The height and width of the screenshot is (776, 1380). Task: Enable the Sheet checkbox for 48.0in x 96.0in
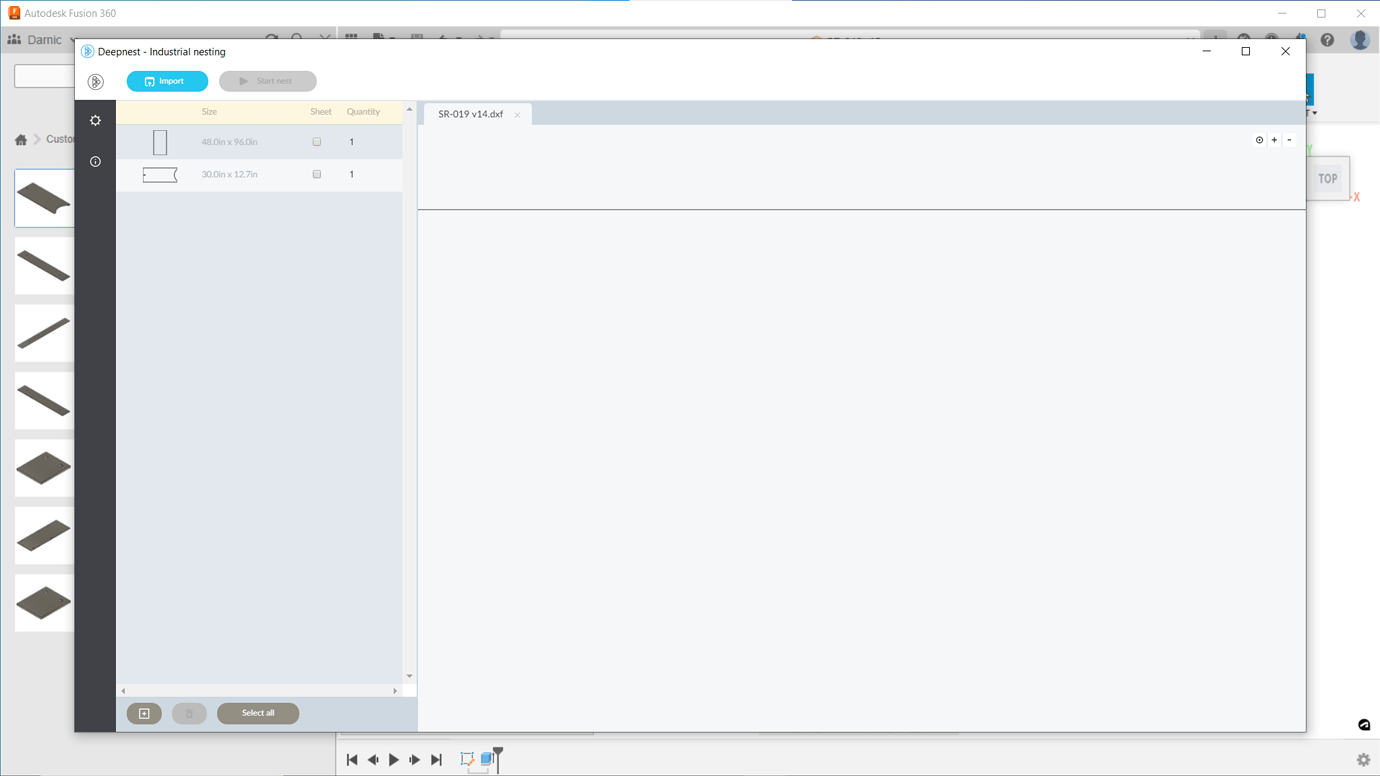pyautogui.click(x=317, y=141)
